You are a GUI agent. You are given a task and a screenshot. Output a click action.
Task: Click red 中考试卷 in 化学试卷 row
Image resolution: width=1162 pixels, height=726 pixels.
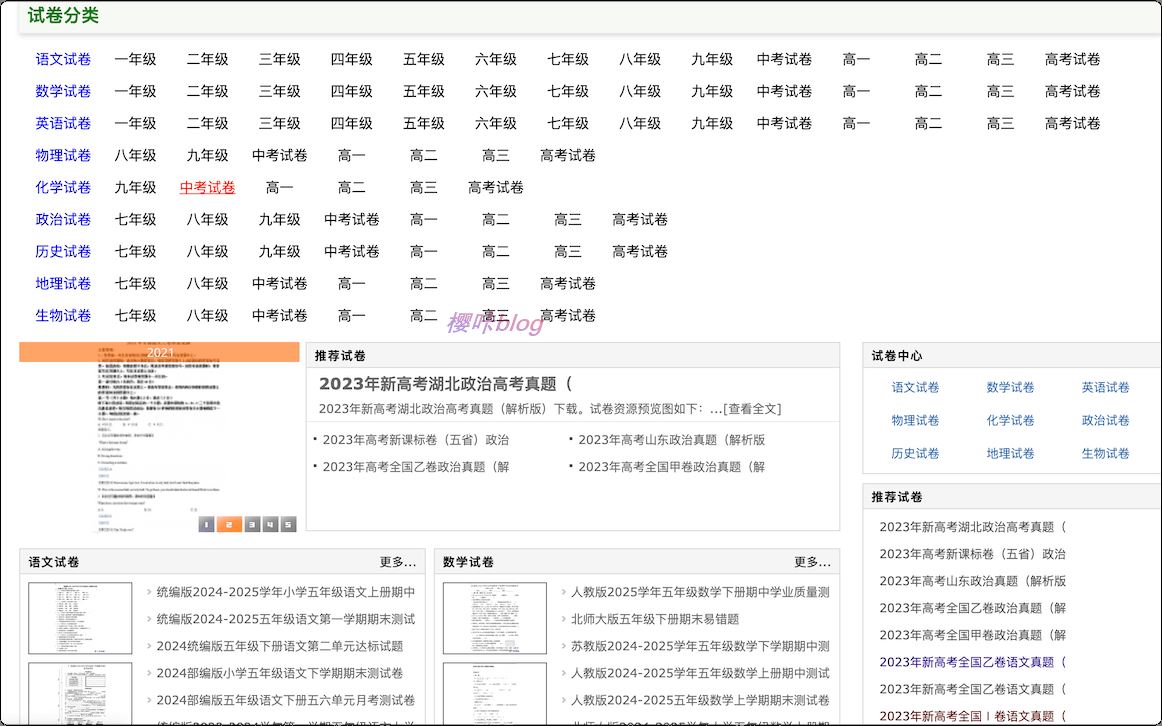208,187
